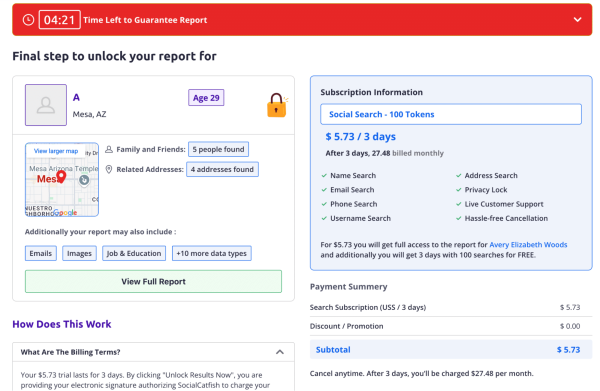Click the View Full Report button
Viewport: 600px width, 391px height.
[153, 282]
